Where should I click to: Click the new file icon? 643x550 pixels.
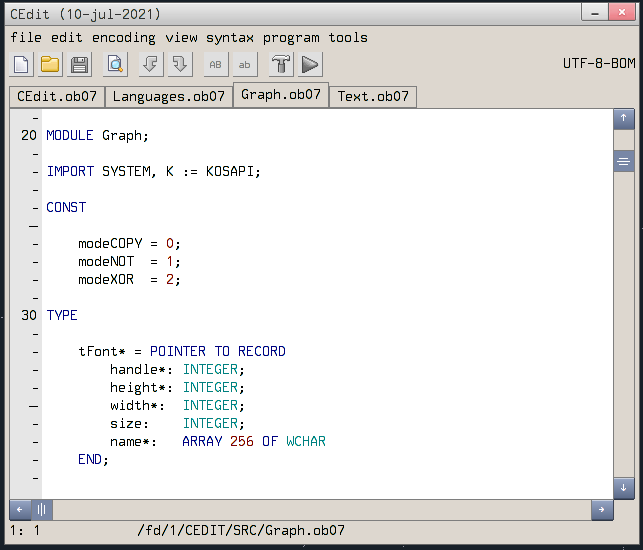pyautogui.click(x=21, y=65)
